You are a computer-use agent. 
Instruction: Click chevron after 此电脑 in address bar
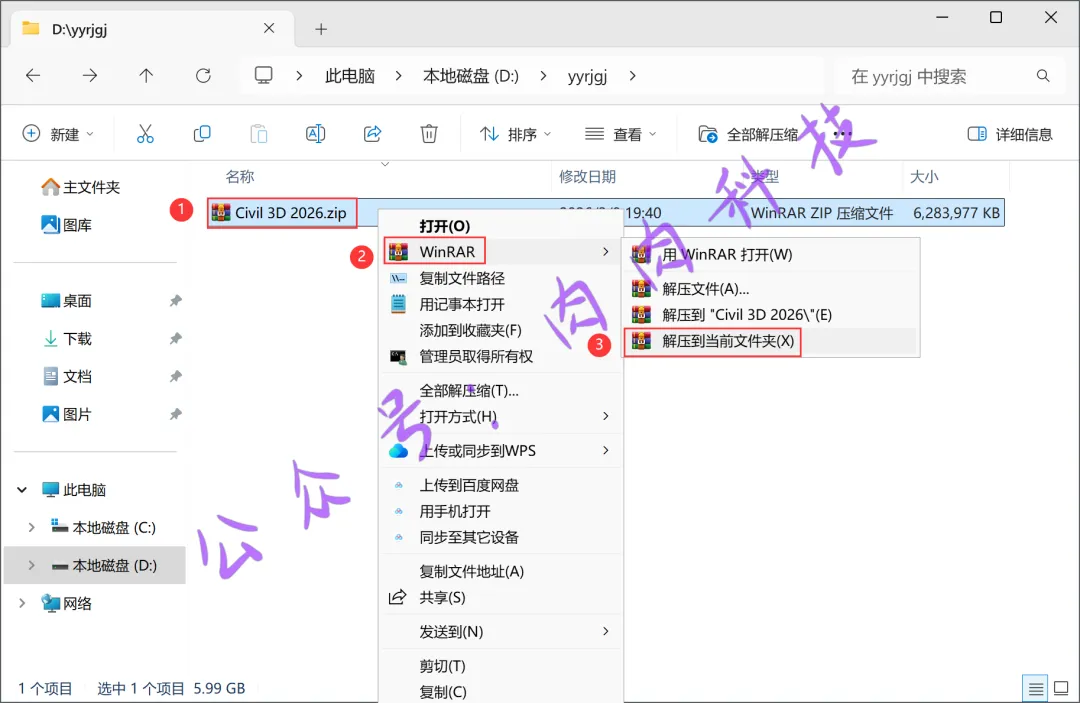point(399,76)
